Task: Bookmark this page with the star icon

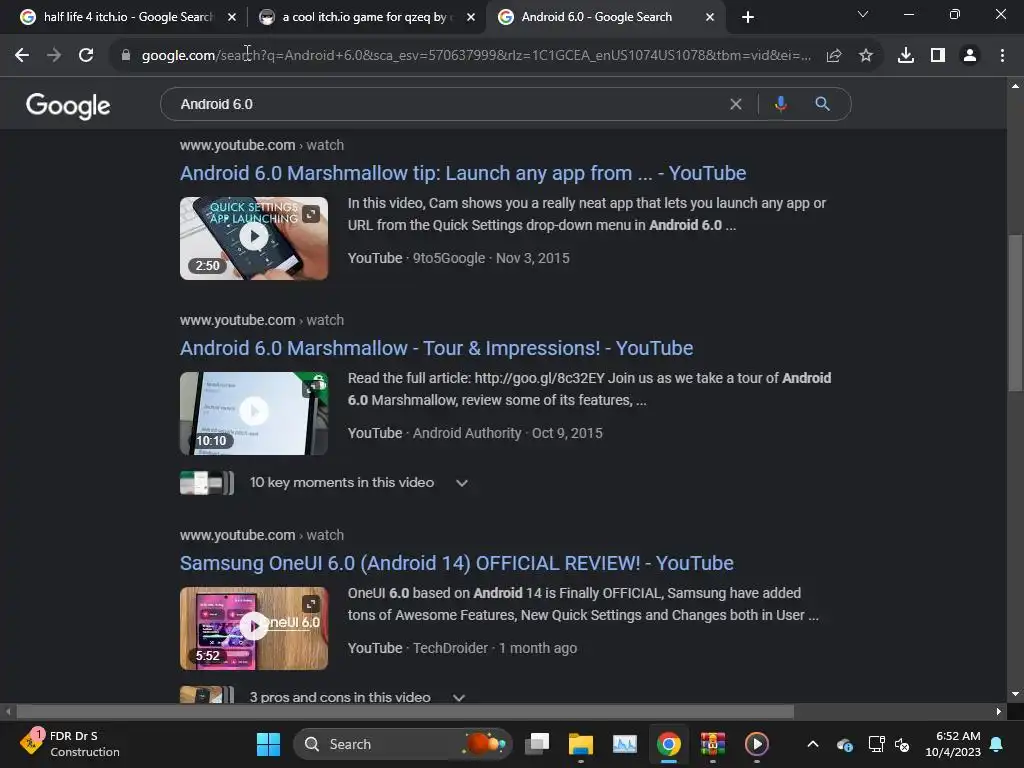Action: click(x=866, y=56)
